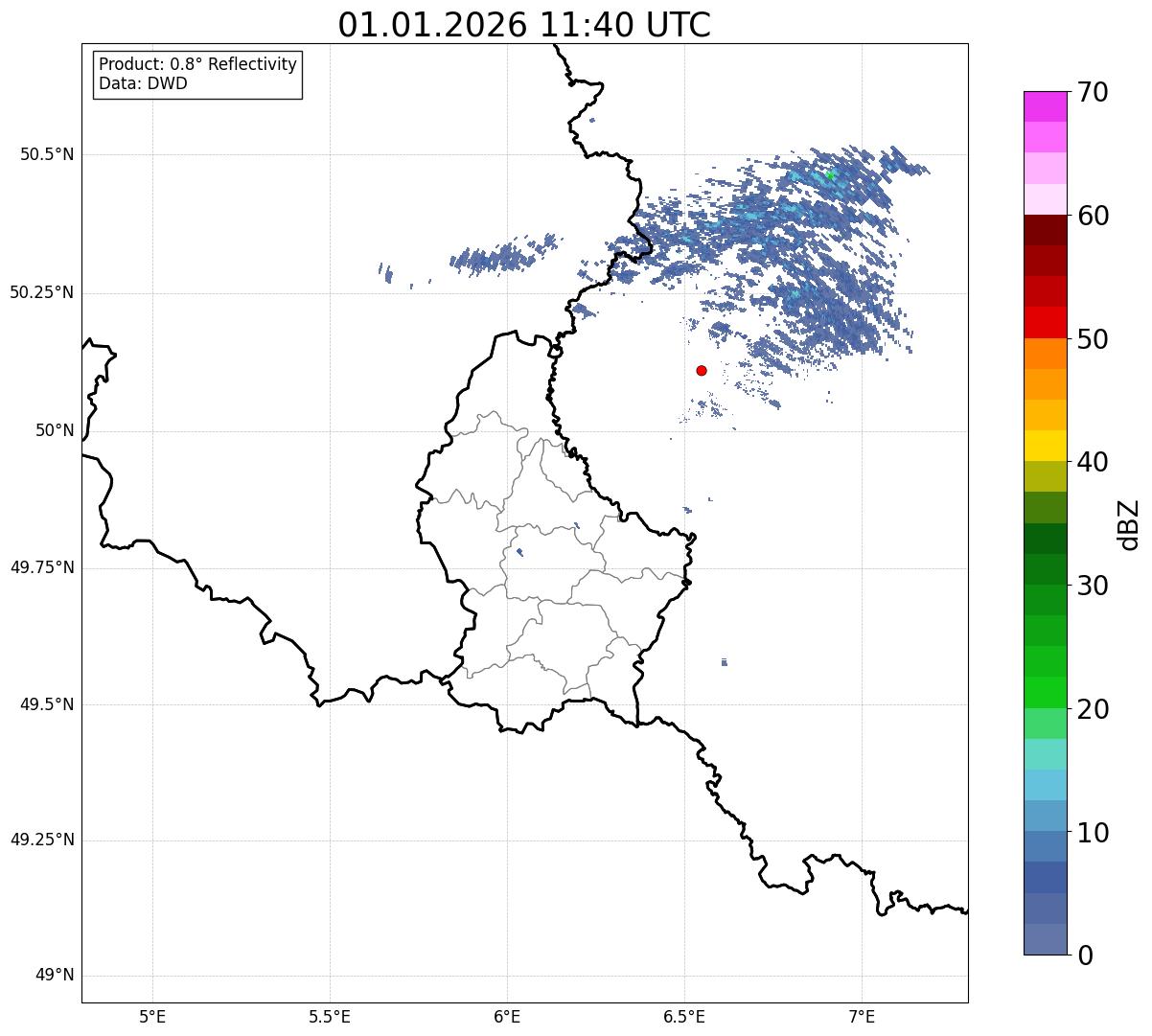Viewport: 1152px width, 1036px height.
Task: Click the 6.5°E longitude label
Action: point(684,1016)
